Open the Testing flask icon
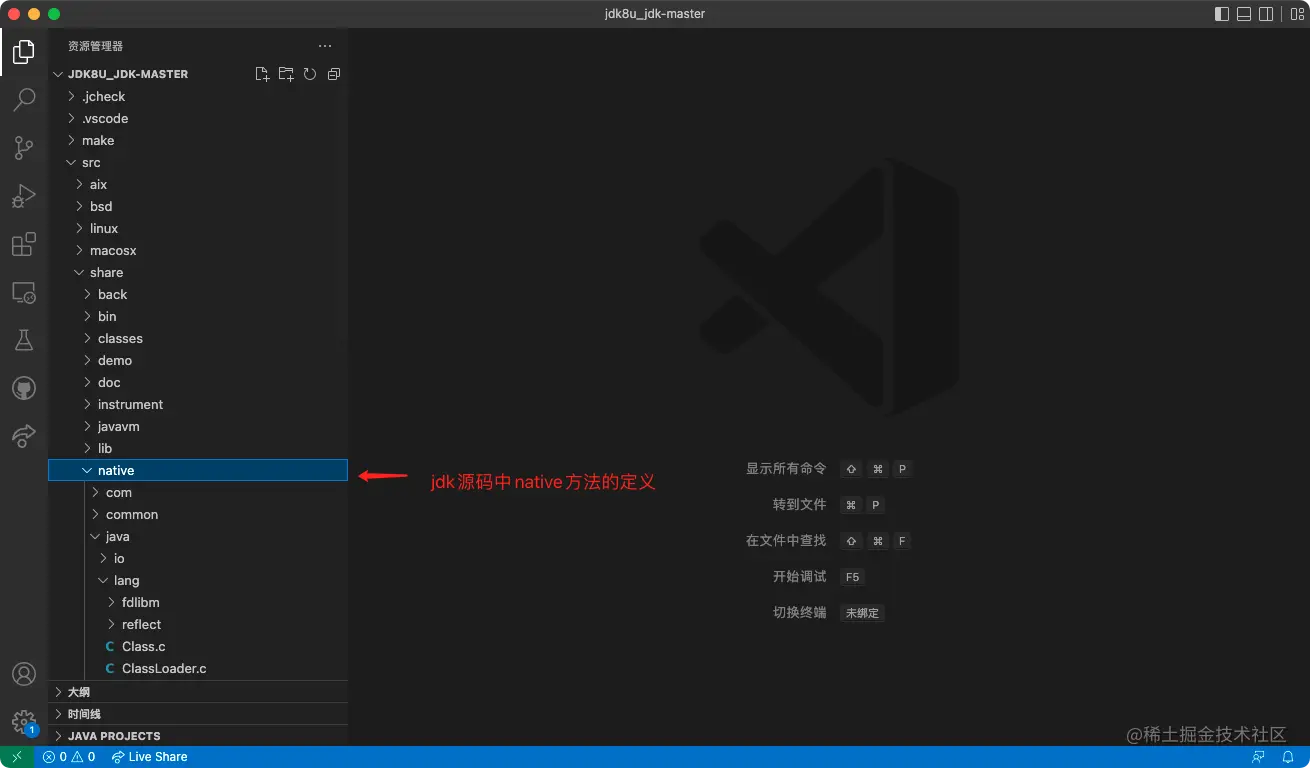The width and height of the screenshot is (1310, 768). [24, 340]
